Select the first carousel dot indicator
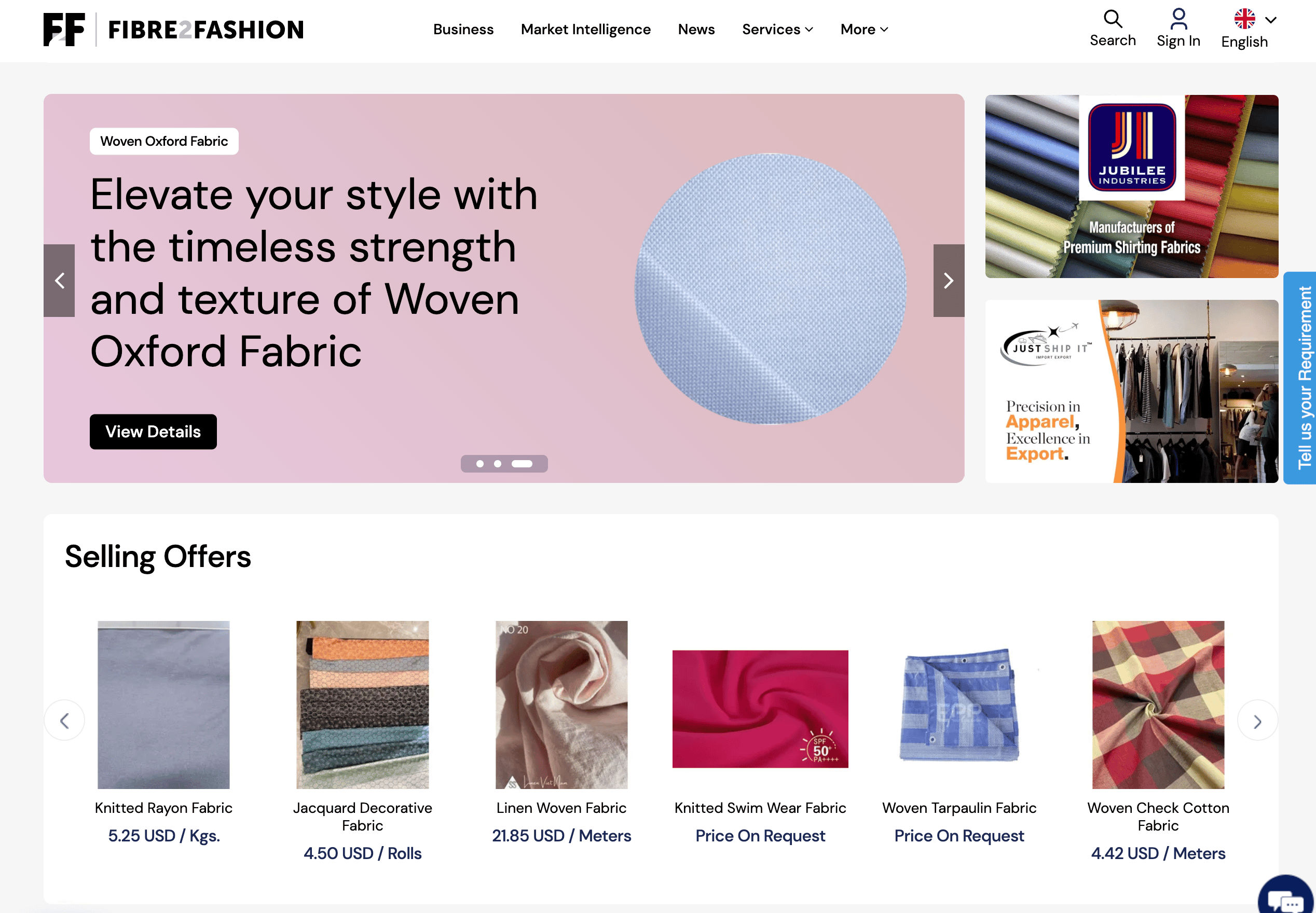 (480, 464)
